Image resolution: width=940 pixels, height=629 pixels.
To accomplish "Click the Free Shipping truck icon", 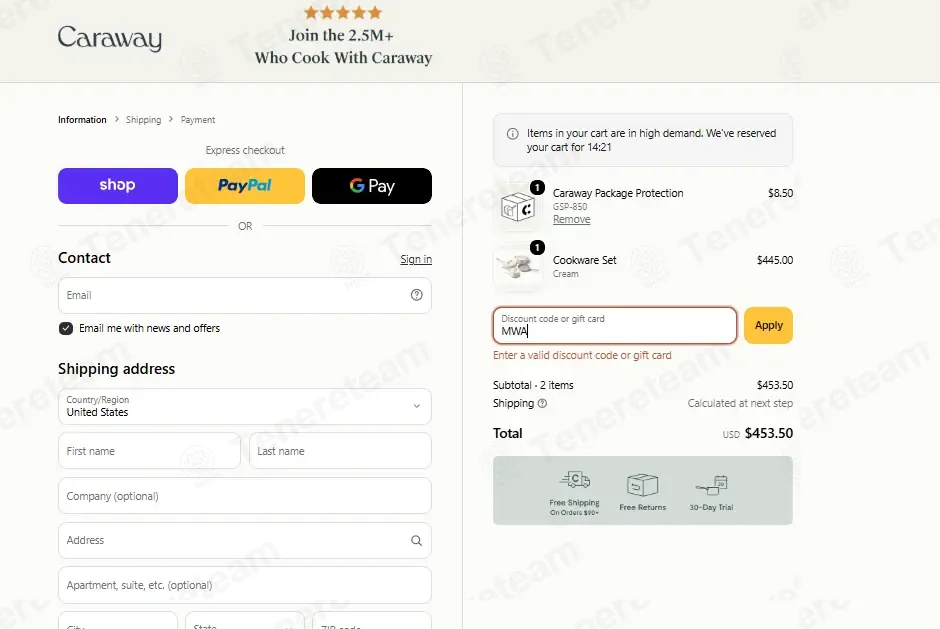I will coord(575,480).
